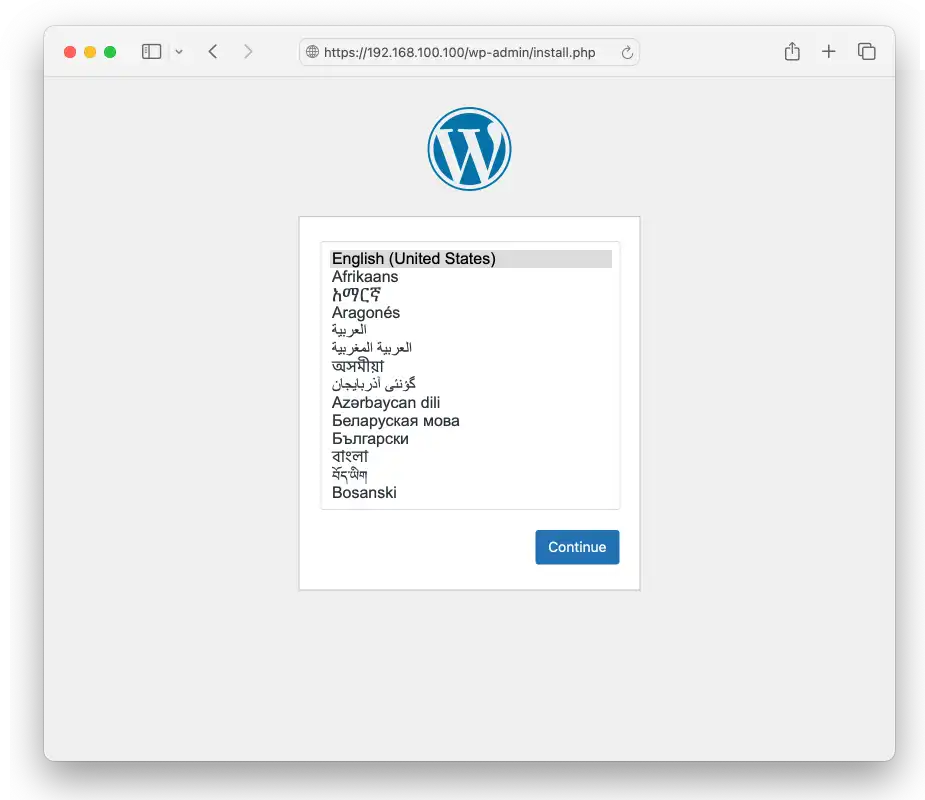Select Беларуская мова language
The height and width of the screenshot is (800, 925).
tap(471, 421)
